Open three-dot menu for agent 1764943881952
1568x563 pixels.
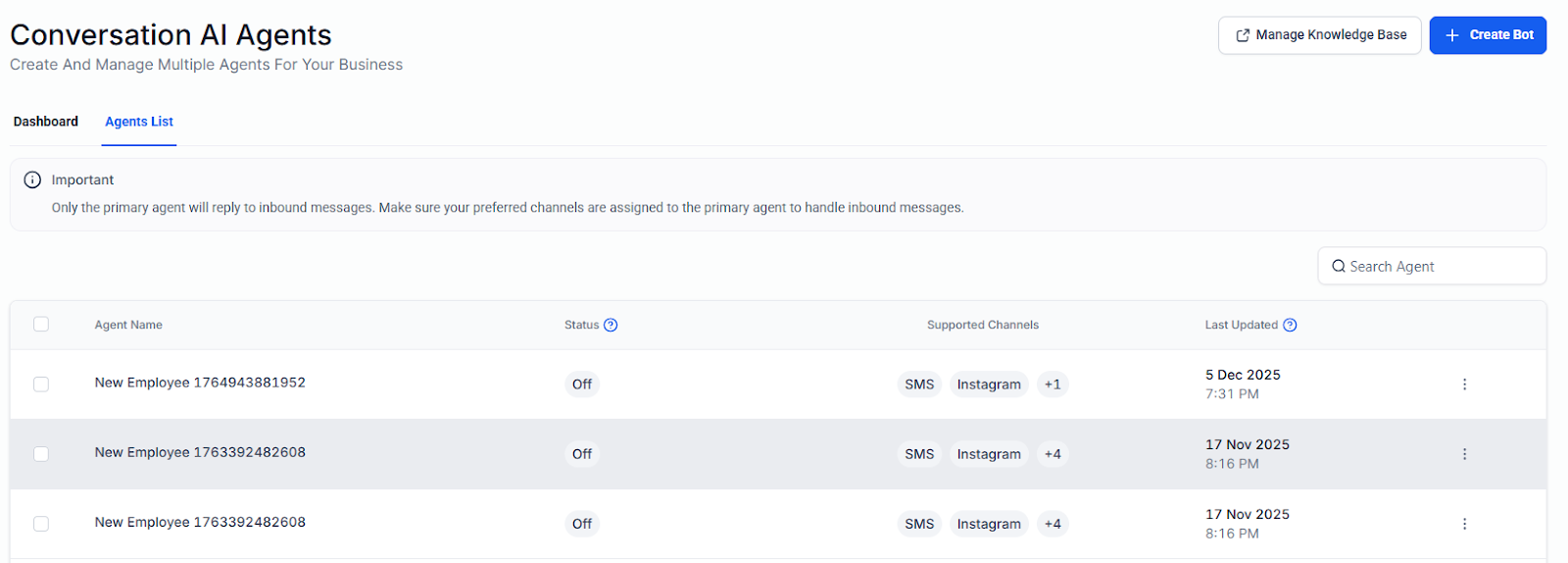[x=1464, y=384]
